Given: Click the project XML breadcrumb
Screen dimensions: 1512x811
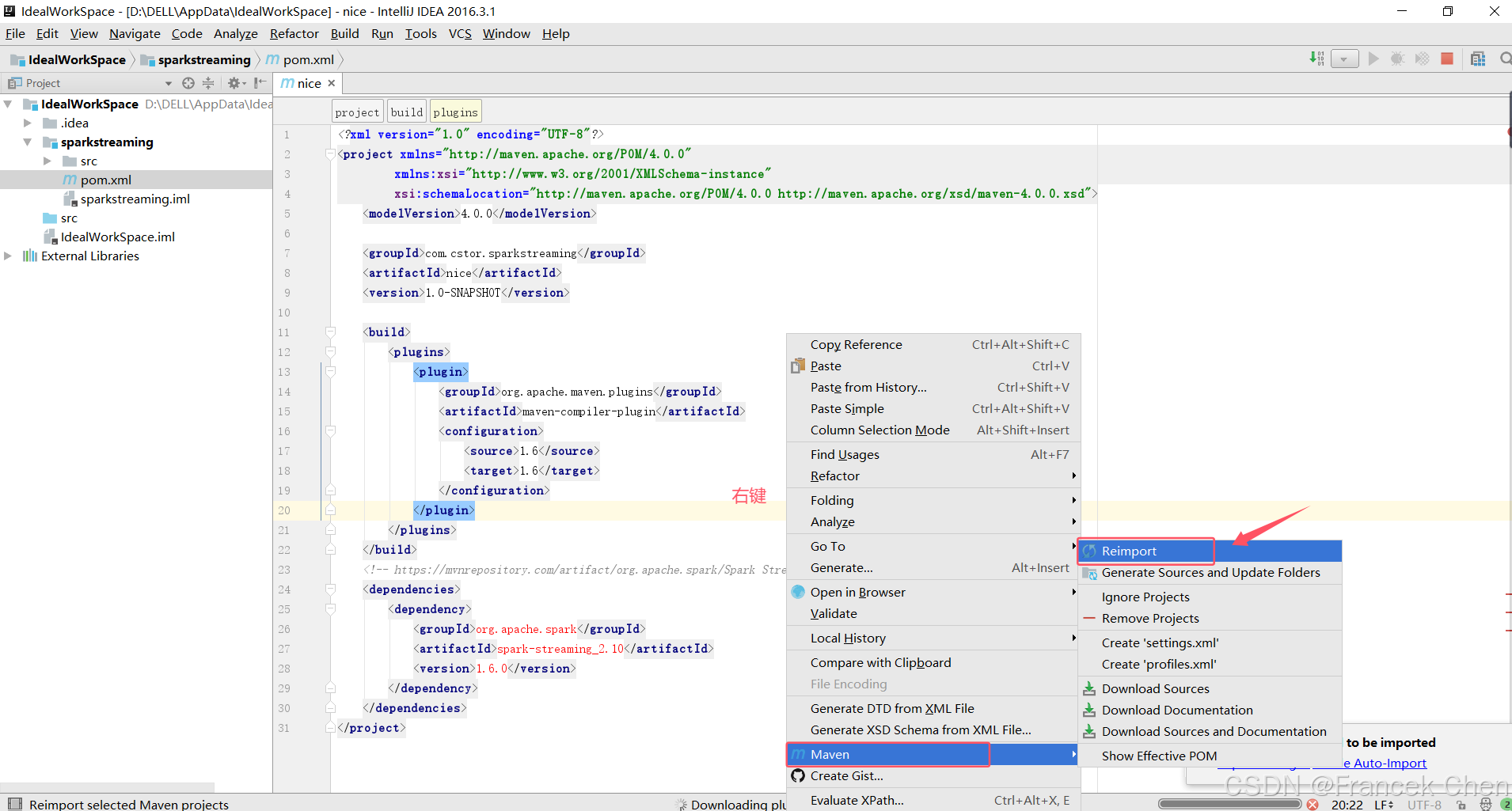Looking at the screenshot, I should pyautogui.click(x=357, y=112).
